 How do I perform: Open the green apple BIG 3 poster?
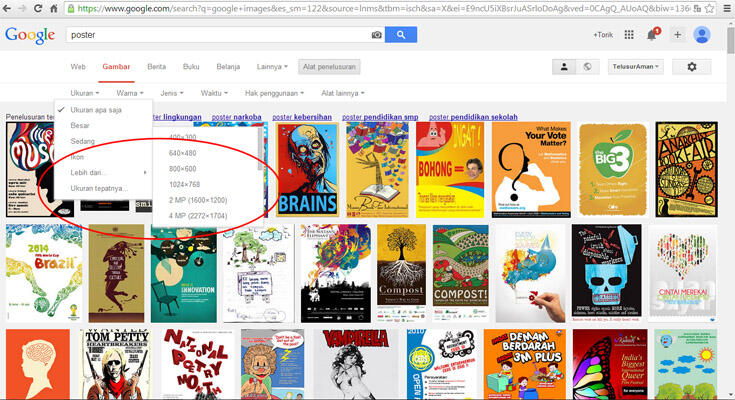coord(613,170)
